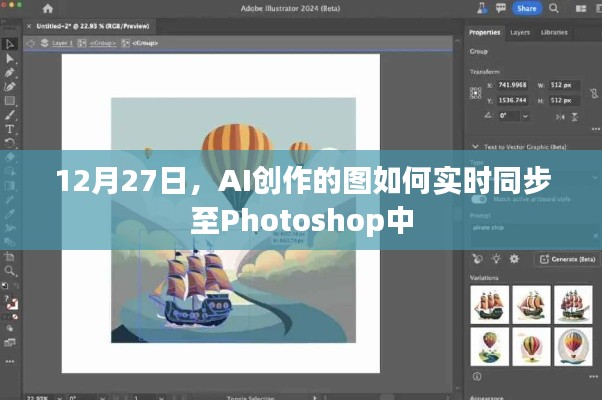The height and width of the screenshot is (400, 602).
Task: Select balloon in circular frame variation
Action: tap(573, 346)
